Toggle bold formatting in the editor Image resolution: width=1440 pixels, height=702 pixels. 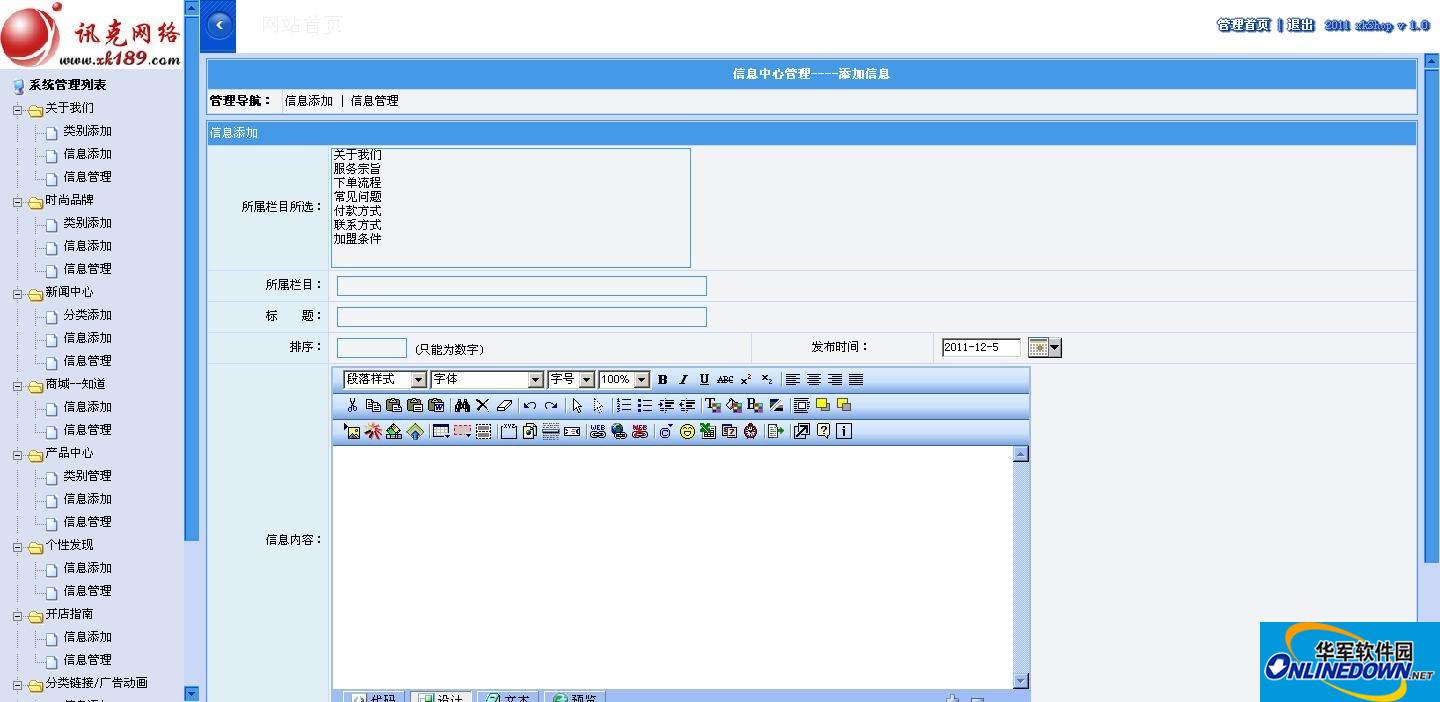[x=662, y=380]
